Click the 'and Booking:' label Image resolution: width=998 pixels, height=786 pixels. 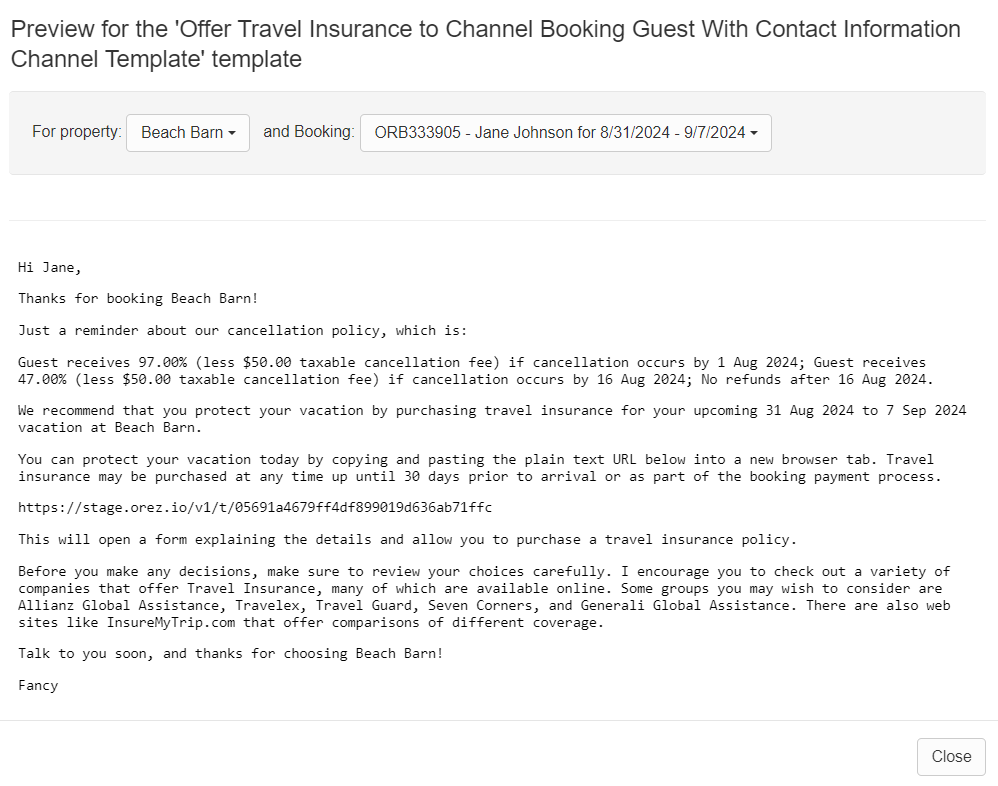point(309,132)
